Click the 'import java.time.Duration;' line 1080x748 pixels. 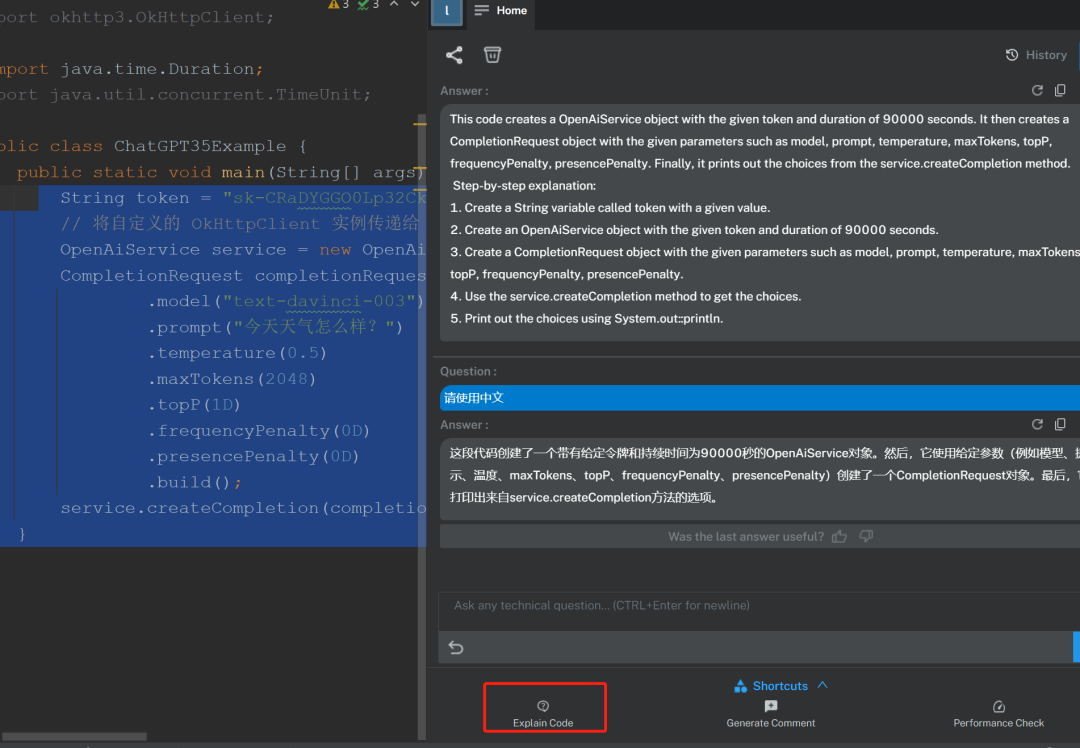pos(131,69)
